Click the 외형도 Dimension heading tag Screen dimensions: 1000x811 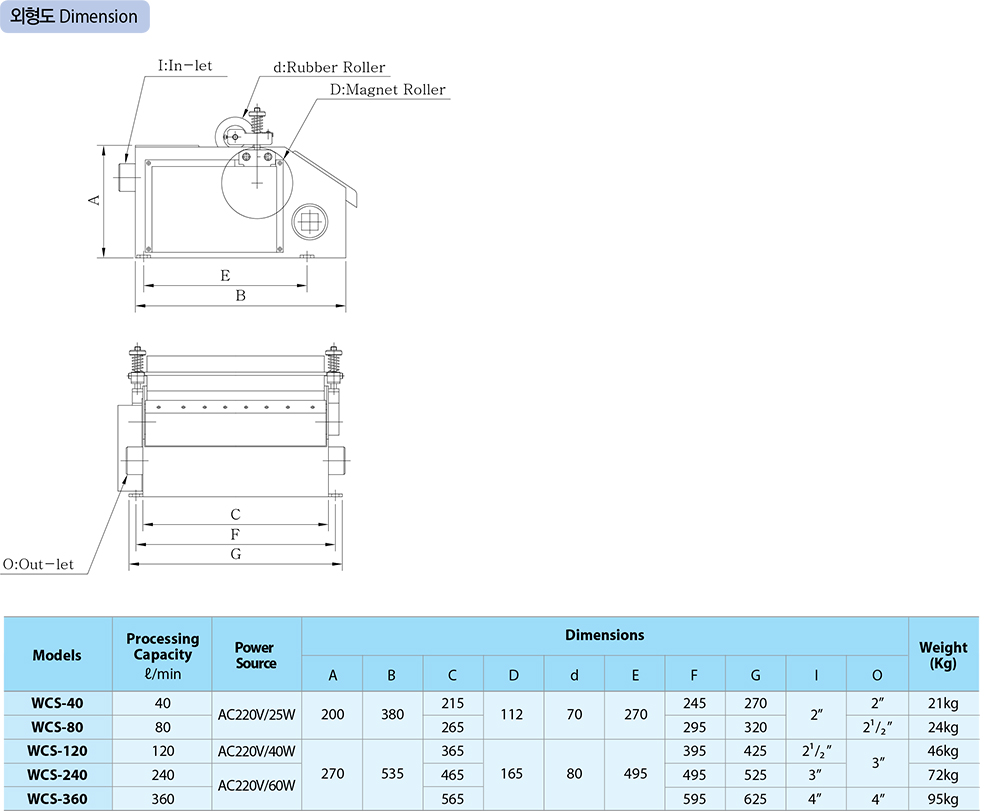click(x=75, y=17)
